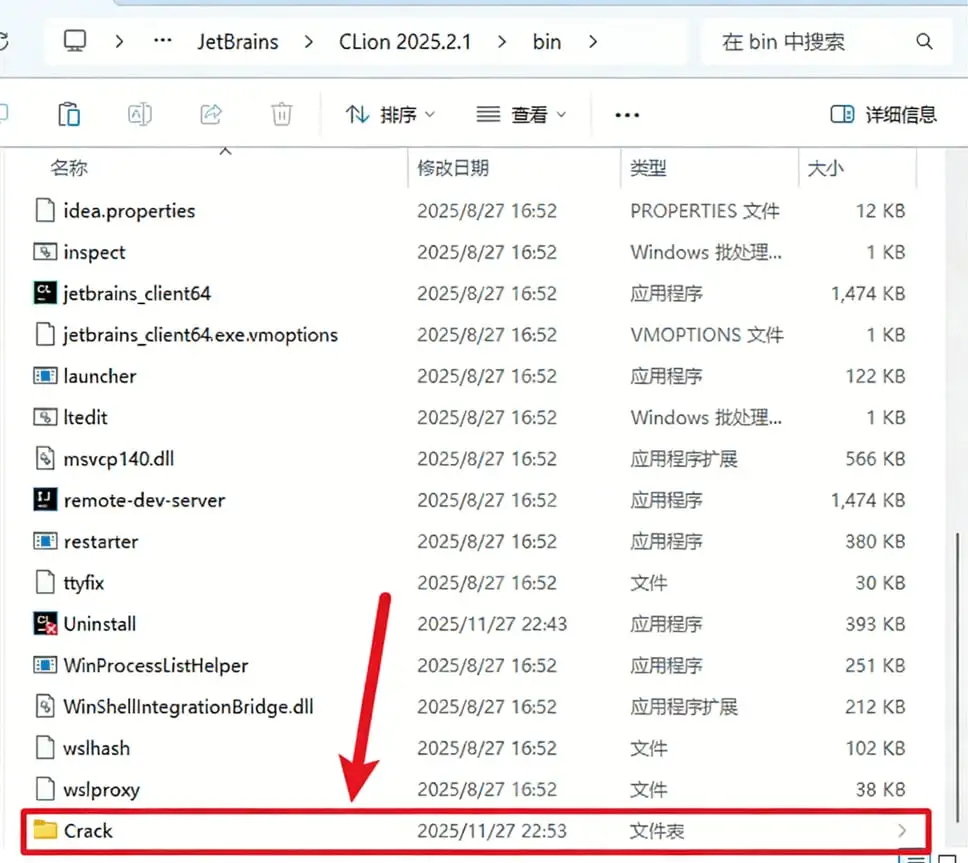The height and width of the screenshot is (863, 968).
Task: Click the delete trash icon
Action: coord(282,114)
